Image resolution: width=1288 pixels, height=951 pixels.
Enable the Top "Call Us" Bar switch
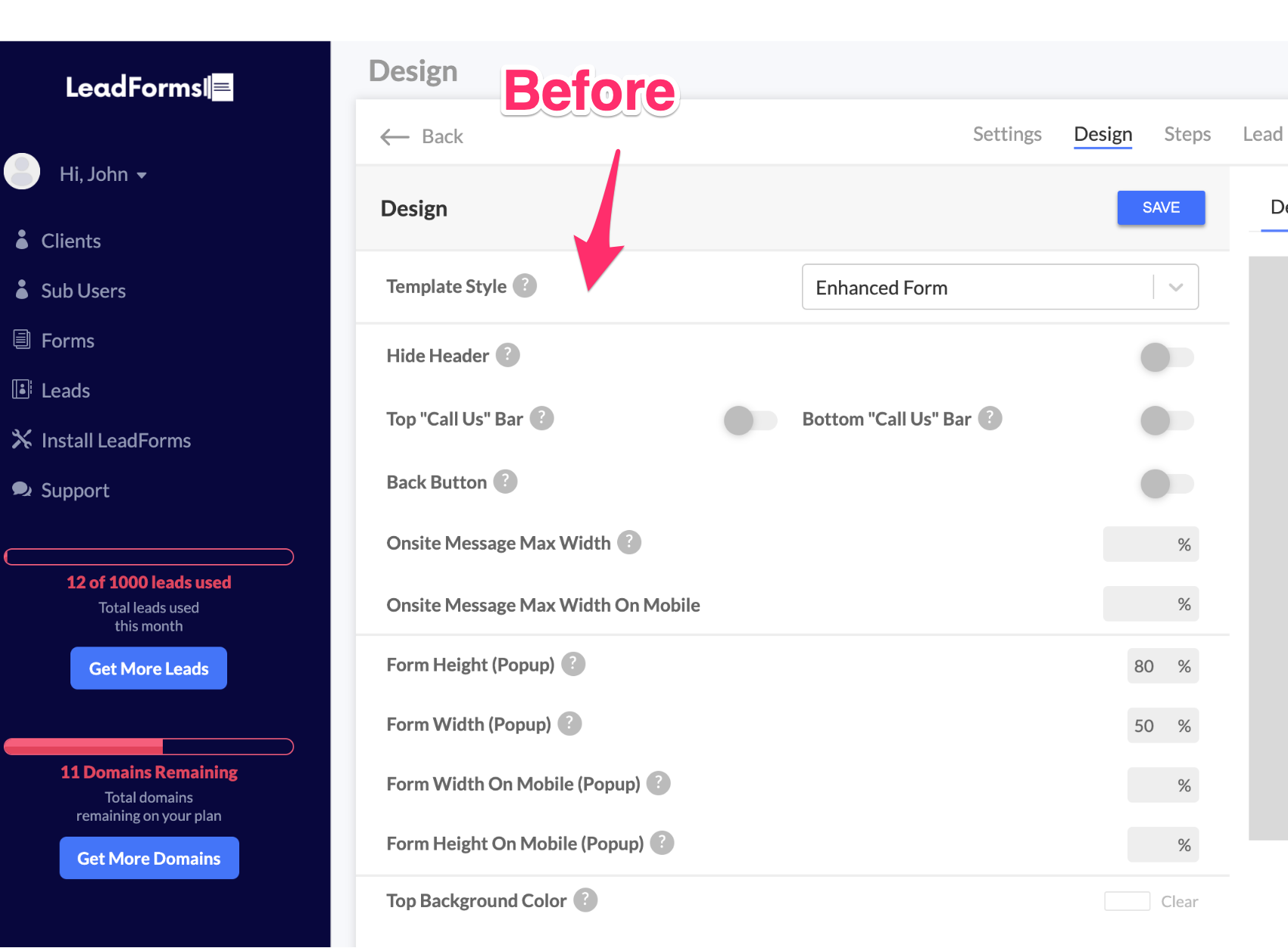(750, 420)
